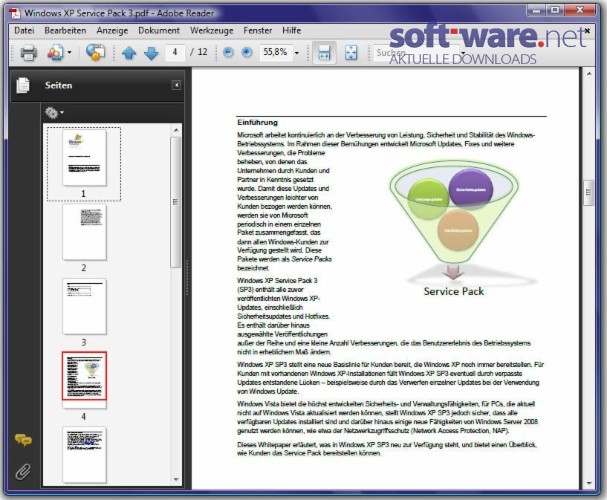Click the page number field showing 4
This screenshot has width=607, height=500.
175,52
